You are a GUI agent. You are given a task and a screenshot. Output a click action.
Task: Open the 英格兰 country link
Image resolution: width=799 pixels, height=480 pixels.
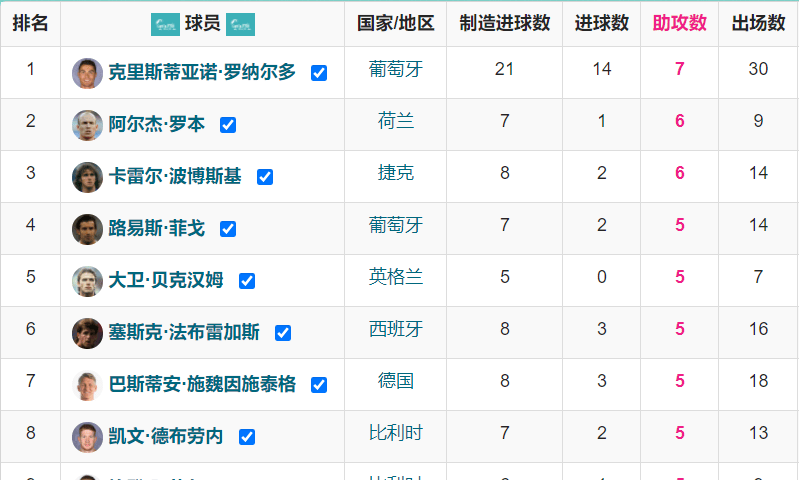click(x=396, y=277)
